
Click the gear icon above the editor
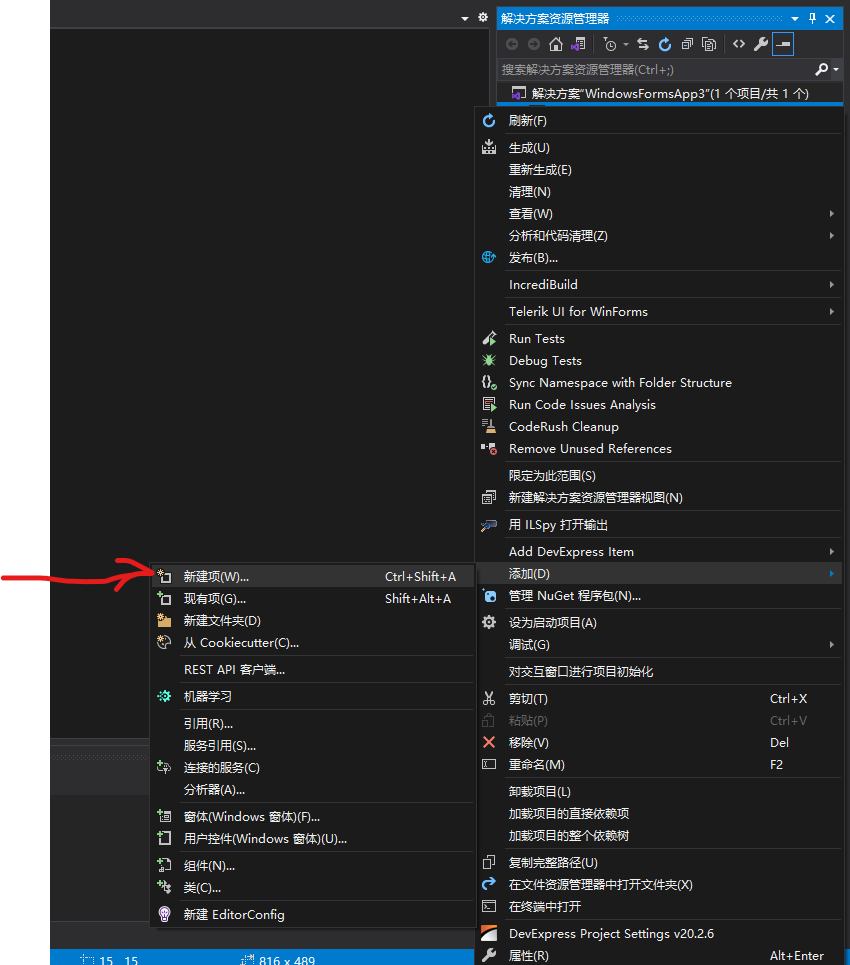(483, 17)
